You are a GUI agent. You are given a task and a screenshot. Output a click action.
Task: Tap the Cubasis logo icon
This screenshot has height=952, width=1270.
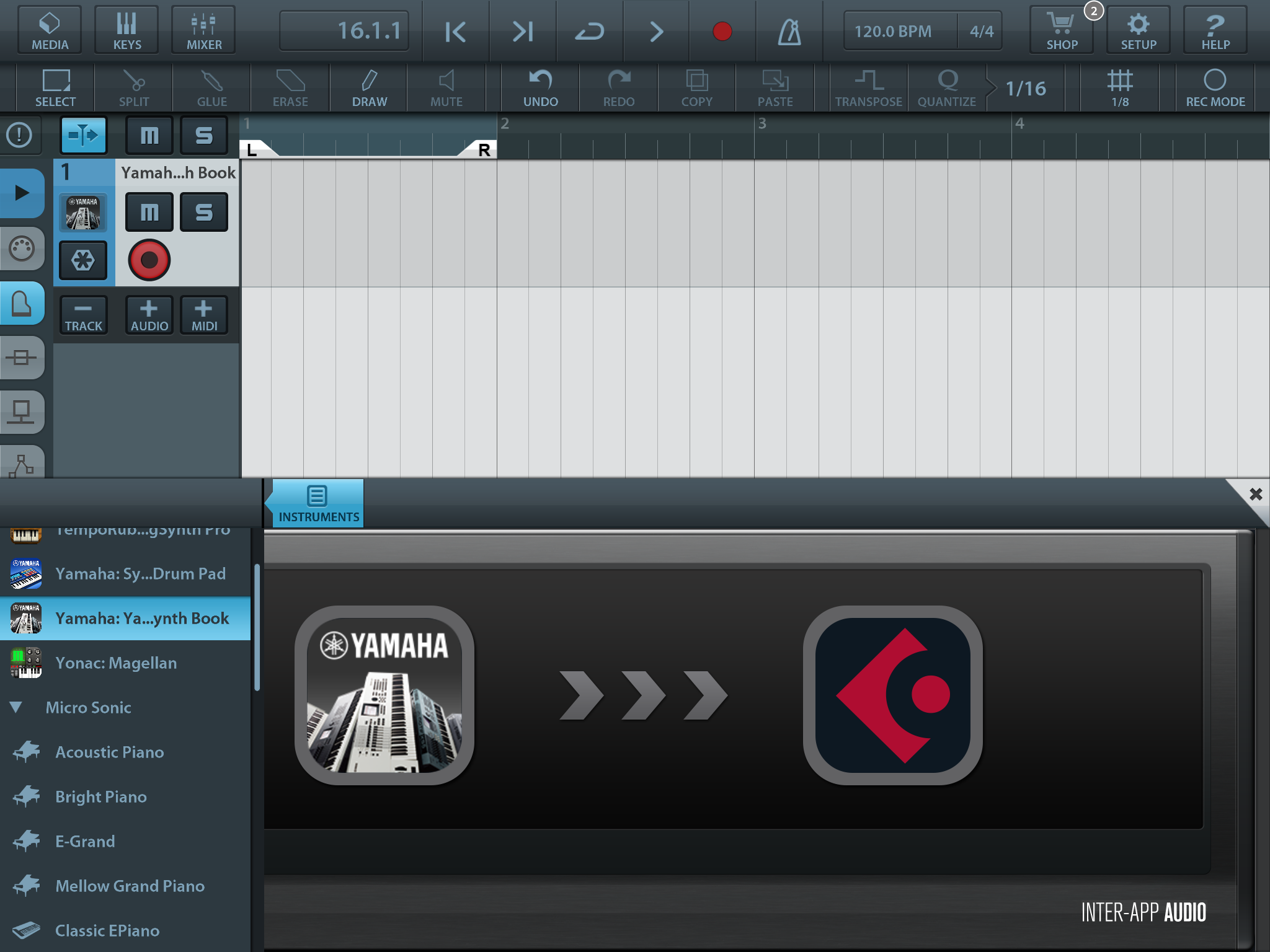tap(893, 695)
